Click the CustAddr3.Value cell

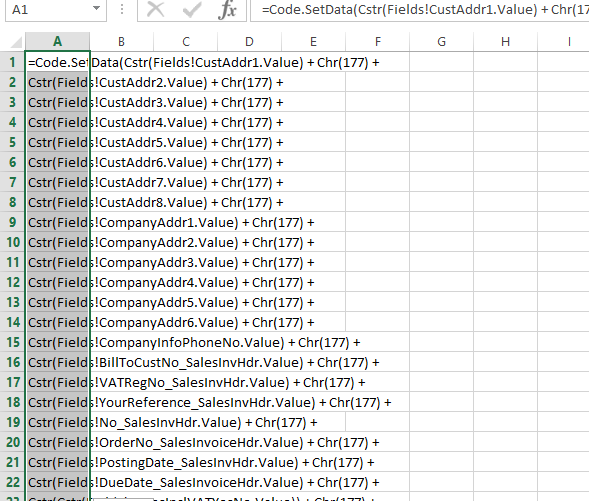pyautogui.click(x=57, y=102)
